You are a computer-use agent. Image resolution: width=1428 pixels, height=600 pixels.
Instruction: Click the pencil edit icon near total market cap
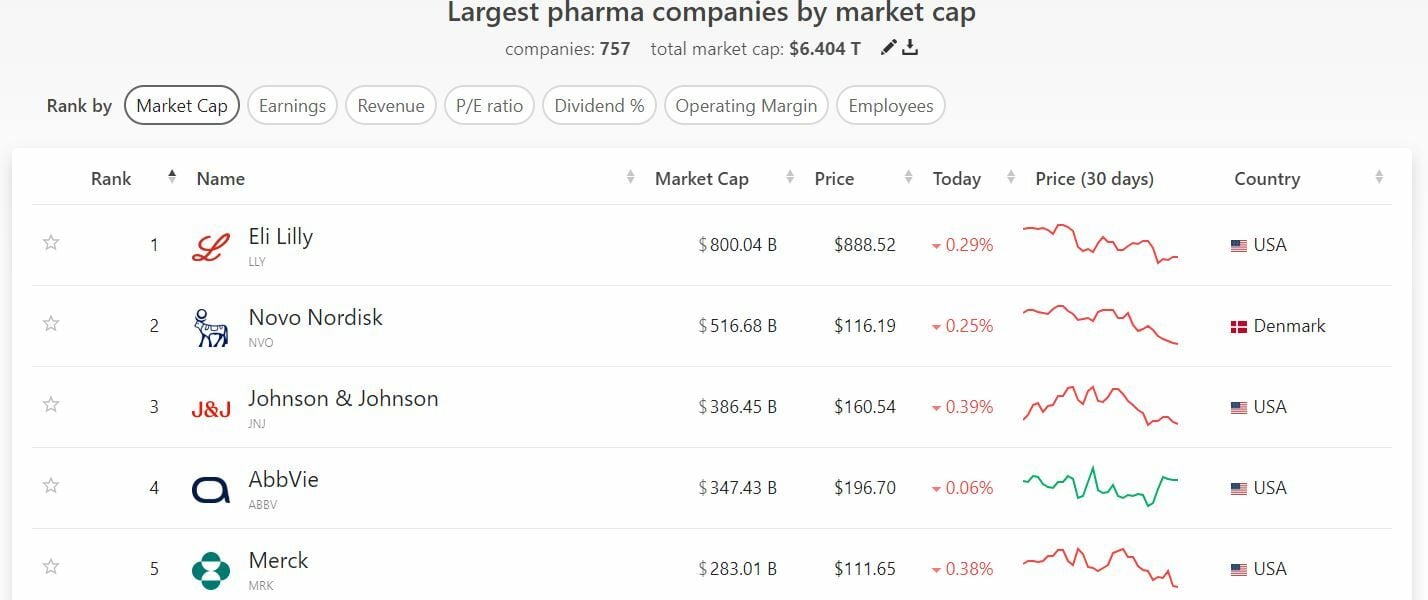[x=887, y=48]
